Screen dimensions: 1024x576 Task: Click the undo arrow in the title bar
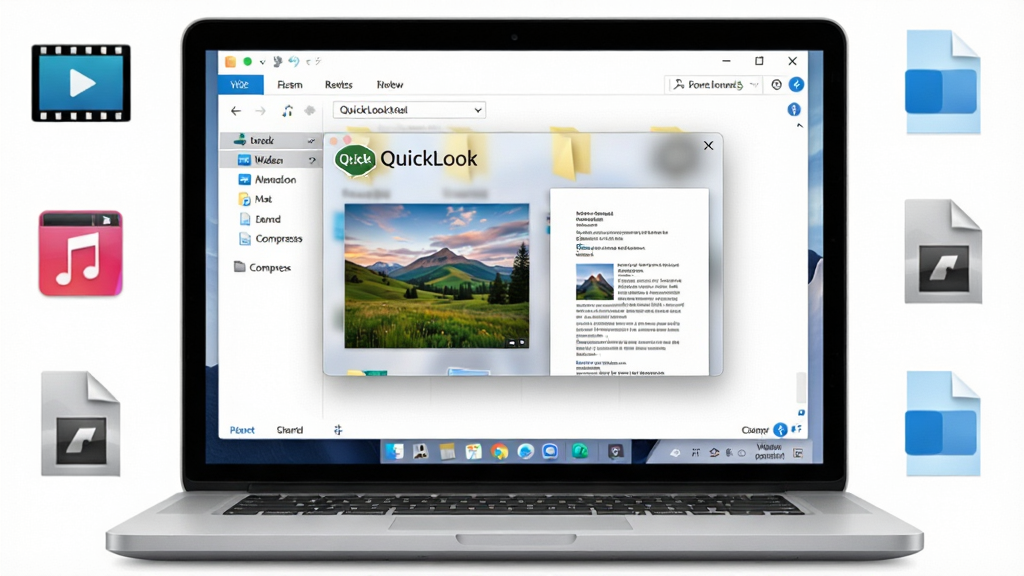pos(294,61)
